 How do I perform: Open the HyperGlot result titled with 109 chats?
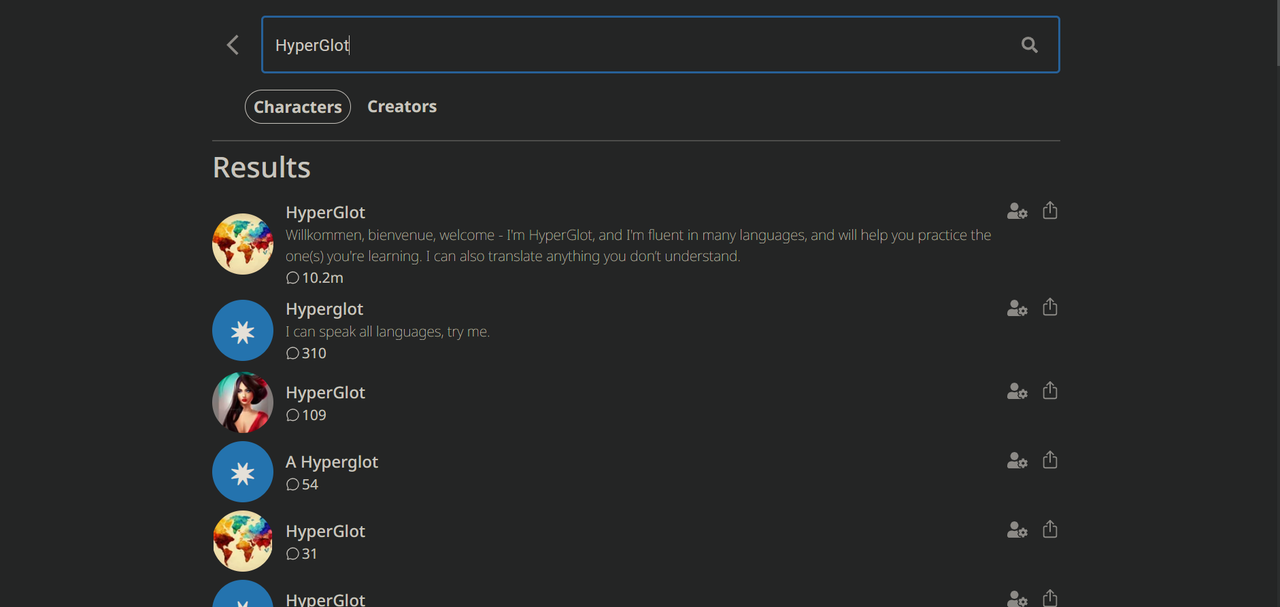pos(325,392)
